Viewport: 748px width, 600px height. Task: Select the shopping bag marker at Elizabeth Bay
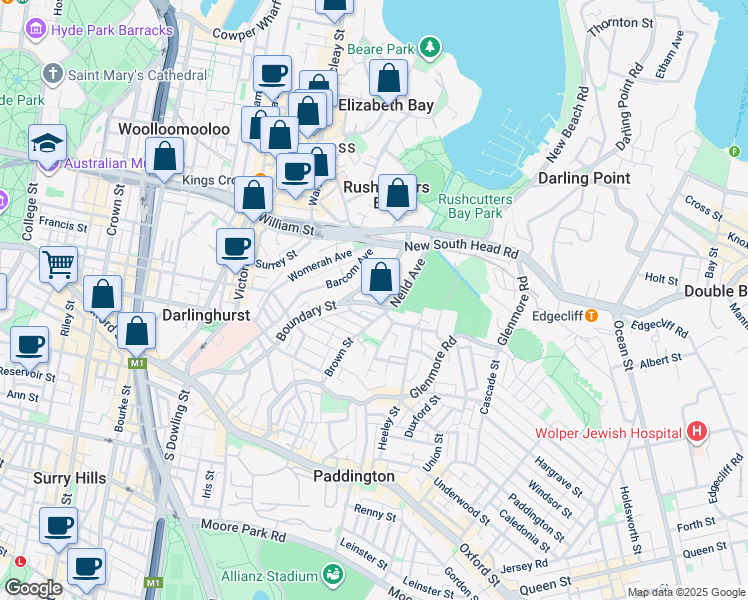[388, 79]
